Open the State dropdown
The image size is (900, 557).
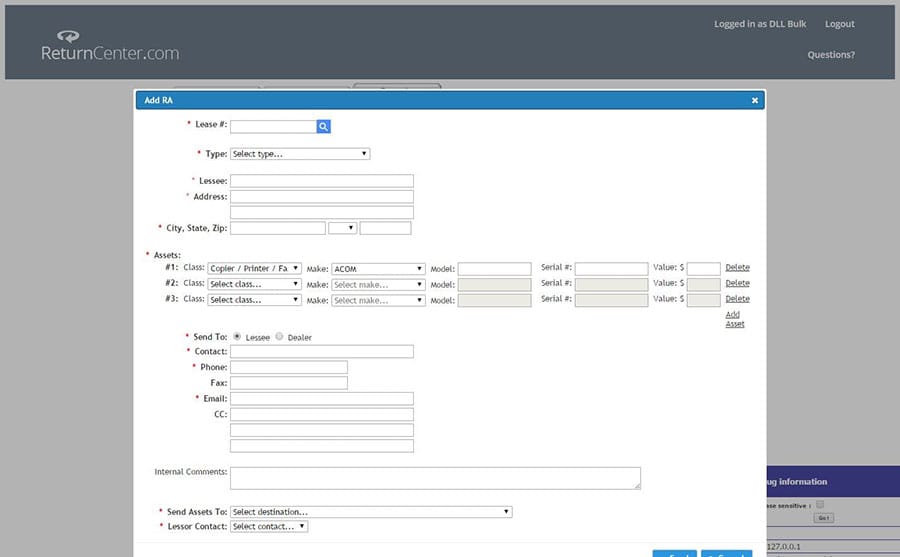(343, 228)
